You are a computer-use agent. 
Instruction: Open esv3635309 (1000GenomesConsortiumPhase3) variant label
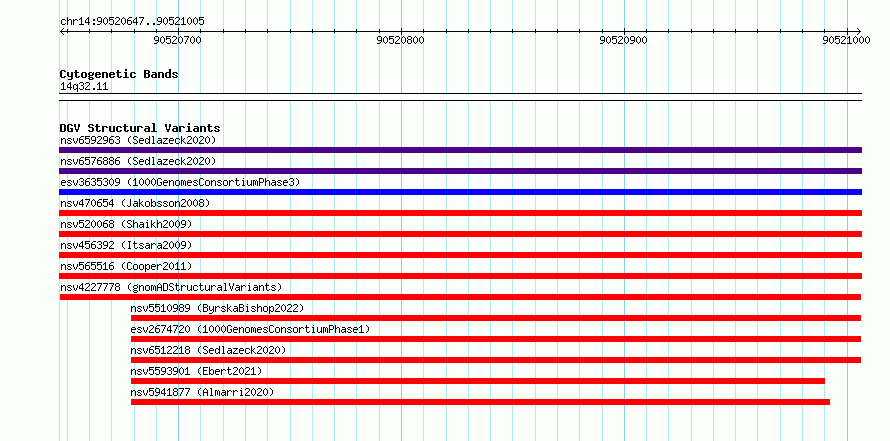[180, 182]
